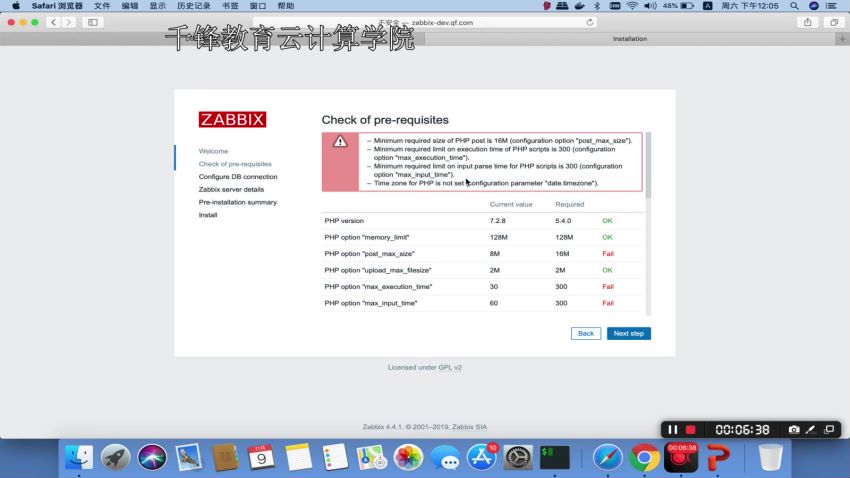Click the warning triangle icon
The width and height of the screenshot is (850, 478).
[x=340, y=141]
